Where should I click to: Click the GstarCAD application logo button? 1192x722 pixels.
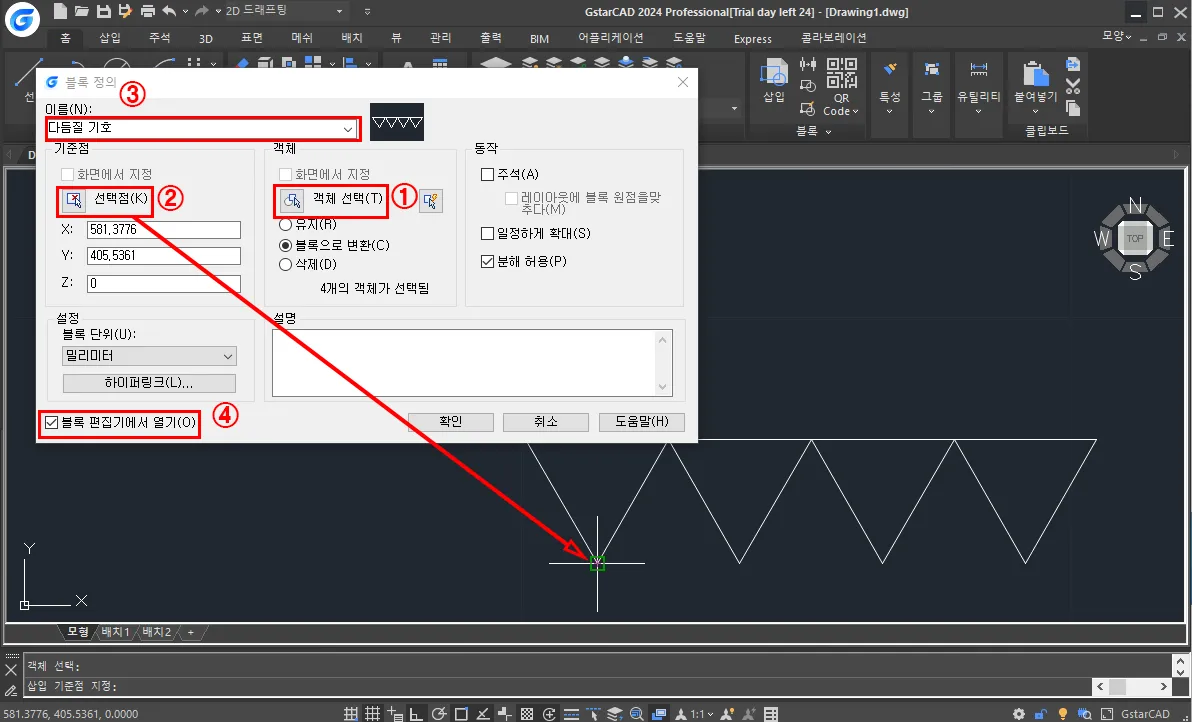tap(23, 20)
